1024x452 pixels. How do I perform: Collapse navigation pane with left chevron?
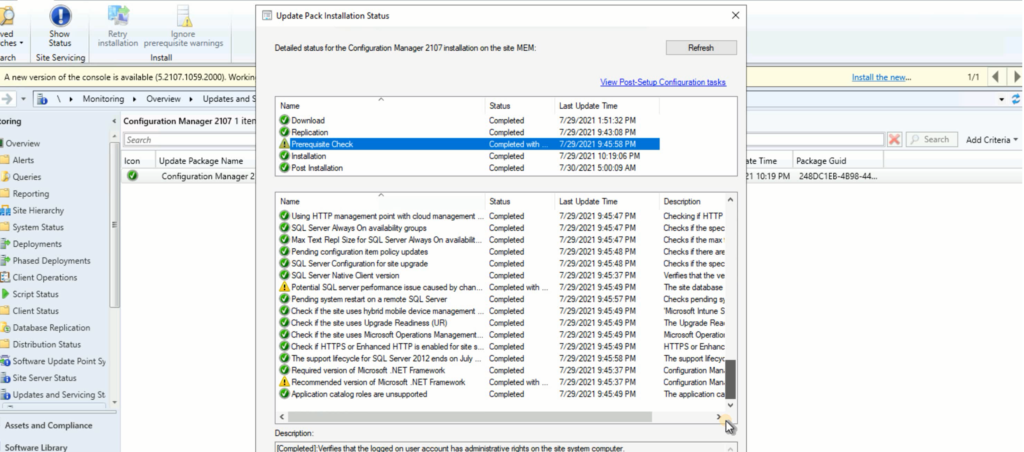click(114, 121)
